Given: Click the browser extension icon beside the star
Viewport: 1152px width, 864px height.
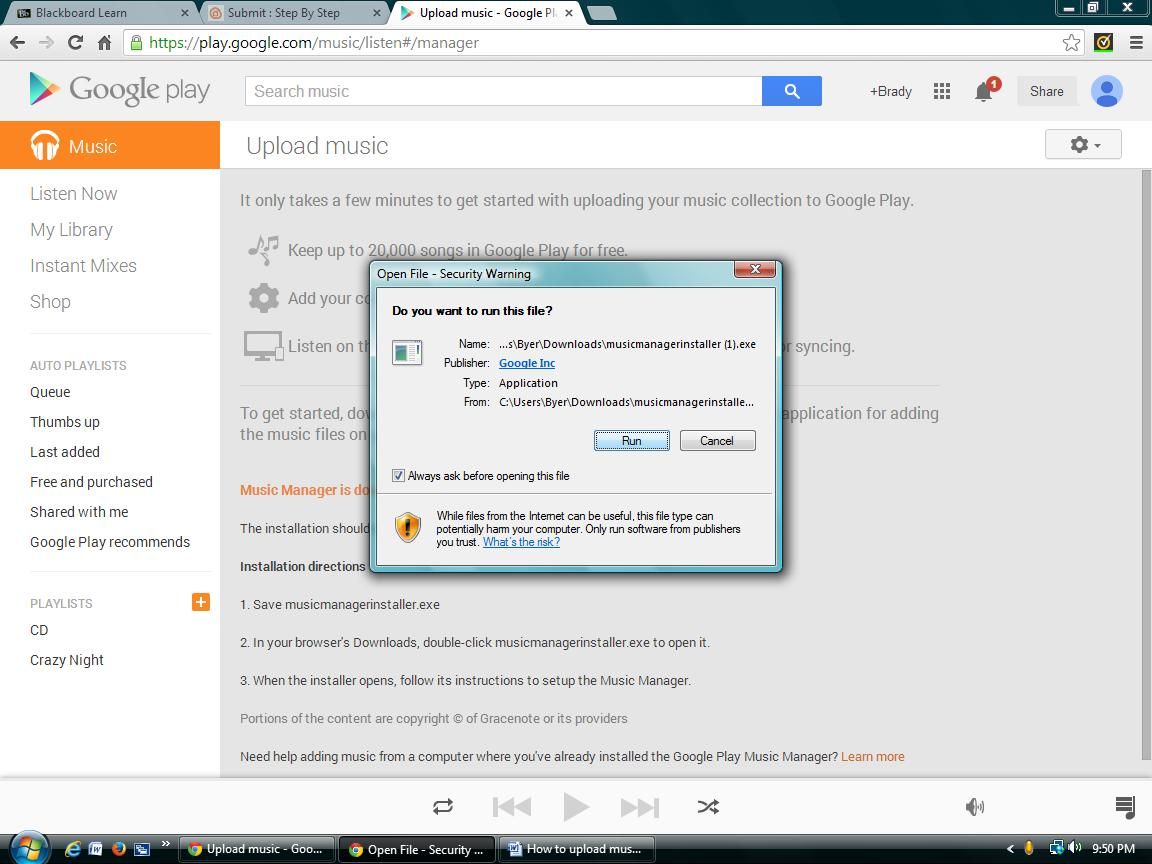Looking at the screenshot, I should 1103,43.
